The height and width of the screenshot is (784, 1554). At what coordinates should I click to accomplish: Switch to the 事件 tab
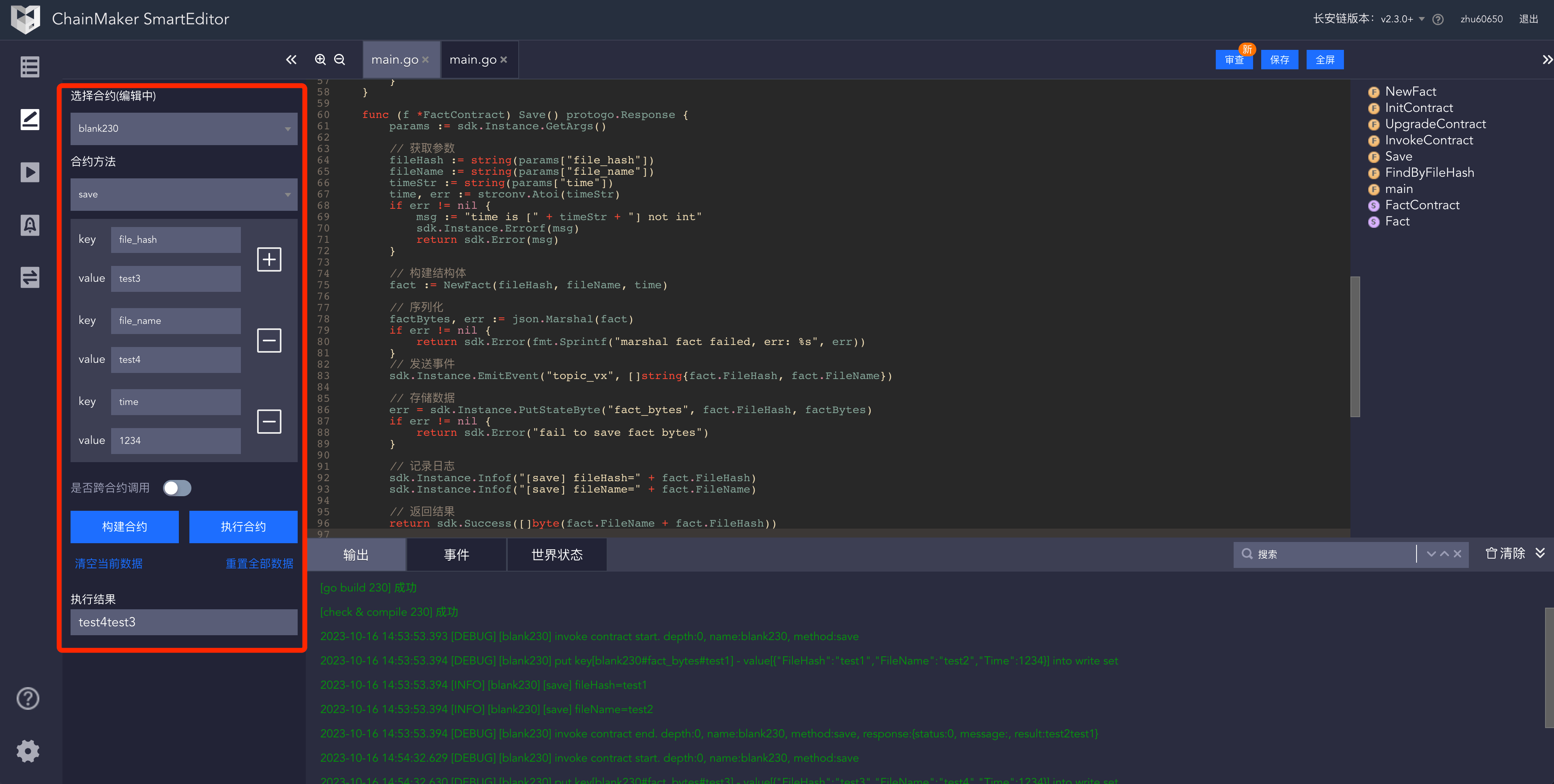click(x=456, y=554)
